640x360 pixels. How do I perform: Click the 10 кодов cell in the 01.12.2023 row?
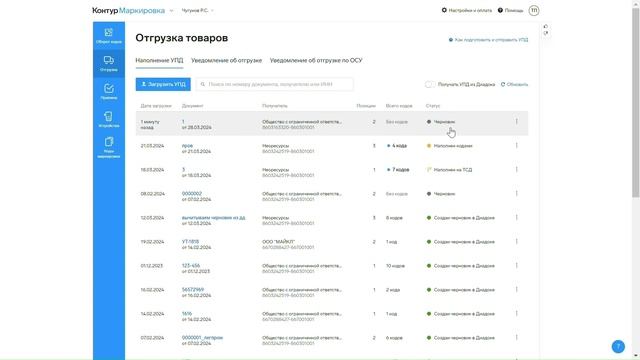pos(395,266)
